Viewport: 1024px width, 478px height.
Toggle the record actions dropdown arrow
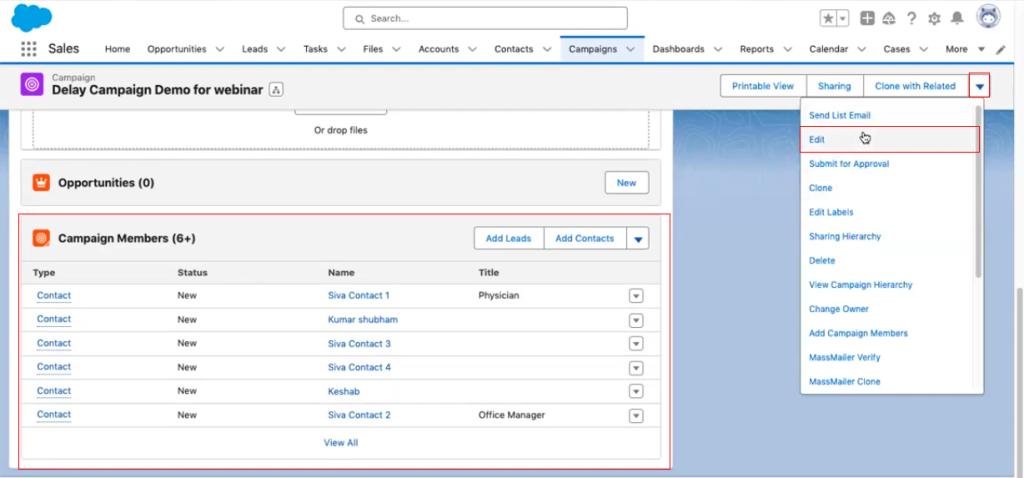(x=980, y=86)
